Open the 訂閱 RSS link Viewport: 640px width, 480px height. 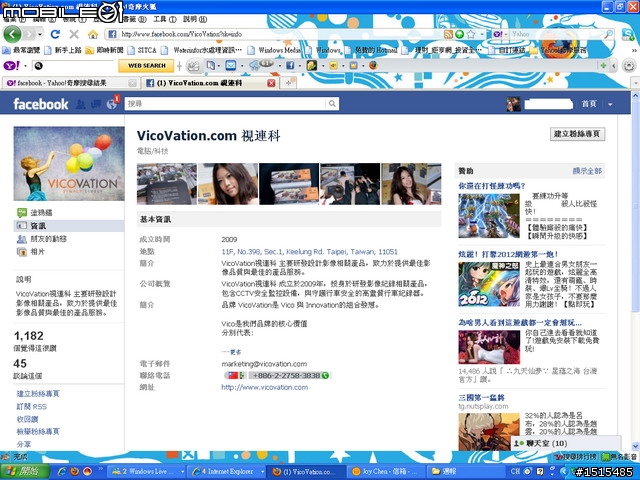pyautogui.click(x=31, y=407)
